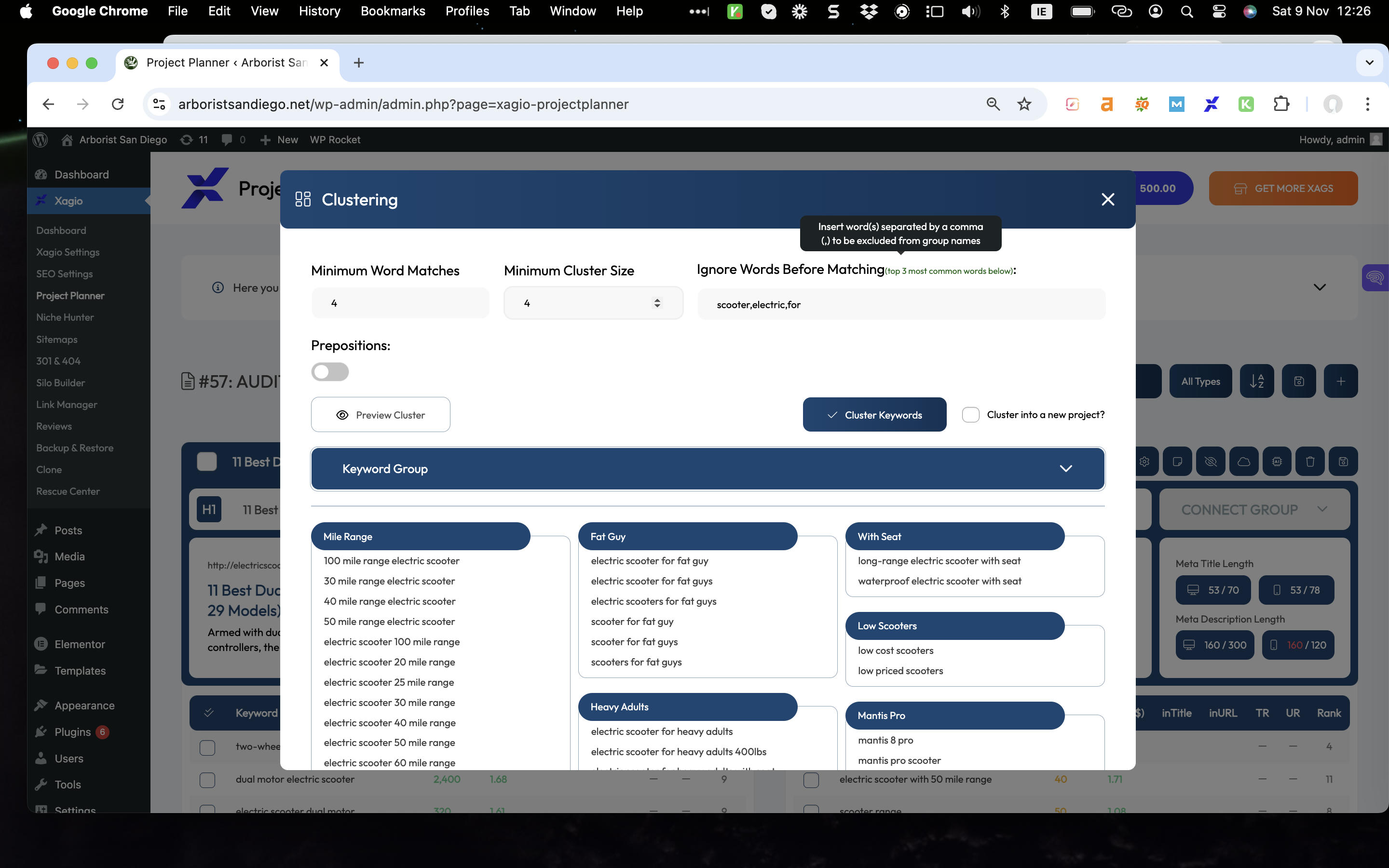
Task: Open a new Chrome tab
Action: click(x=359, y=63)
